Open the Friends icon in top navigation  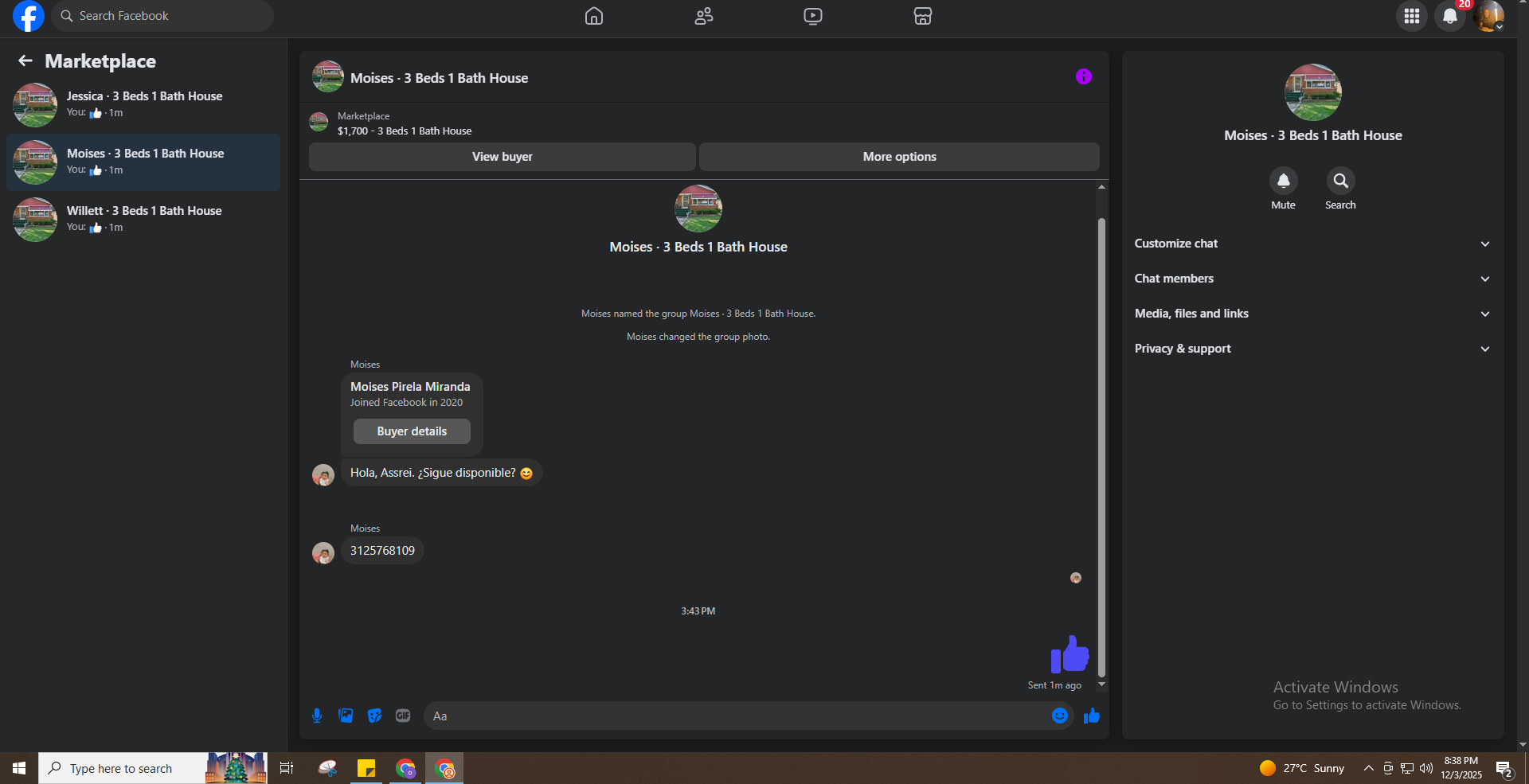pyautogui.click(x=704, y=16)
